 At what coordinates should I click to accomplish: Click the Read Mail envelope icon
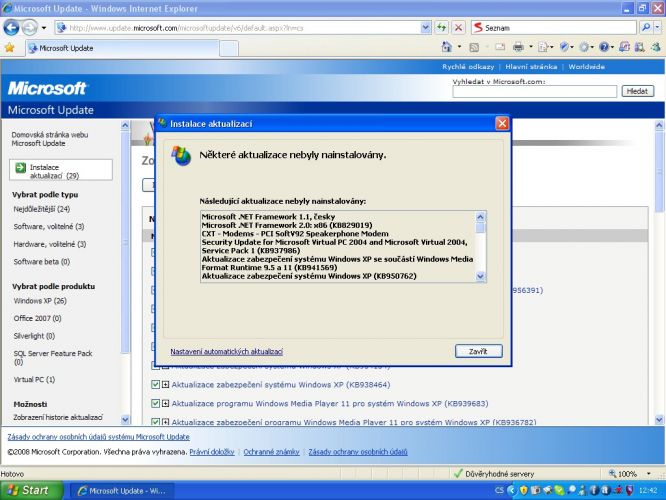[500, 47]
